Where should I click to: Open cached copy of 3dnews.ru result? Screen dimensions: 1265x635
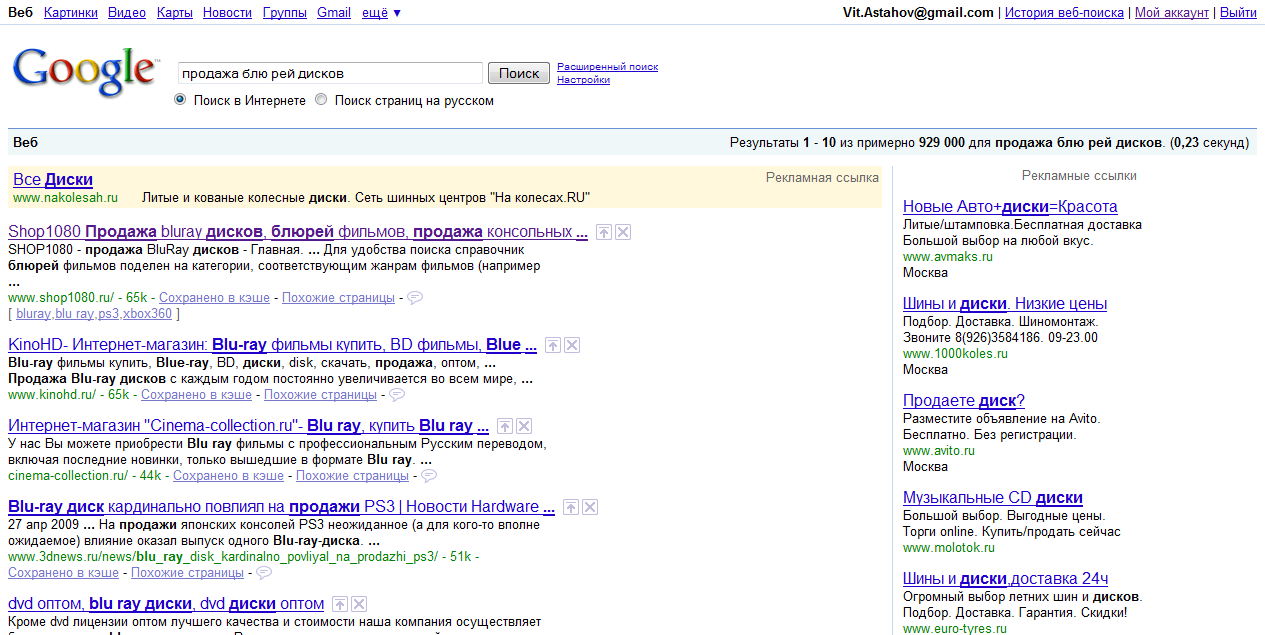pyautogui.click(x=63, y=573)
